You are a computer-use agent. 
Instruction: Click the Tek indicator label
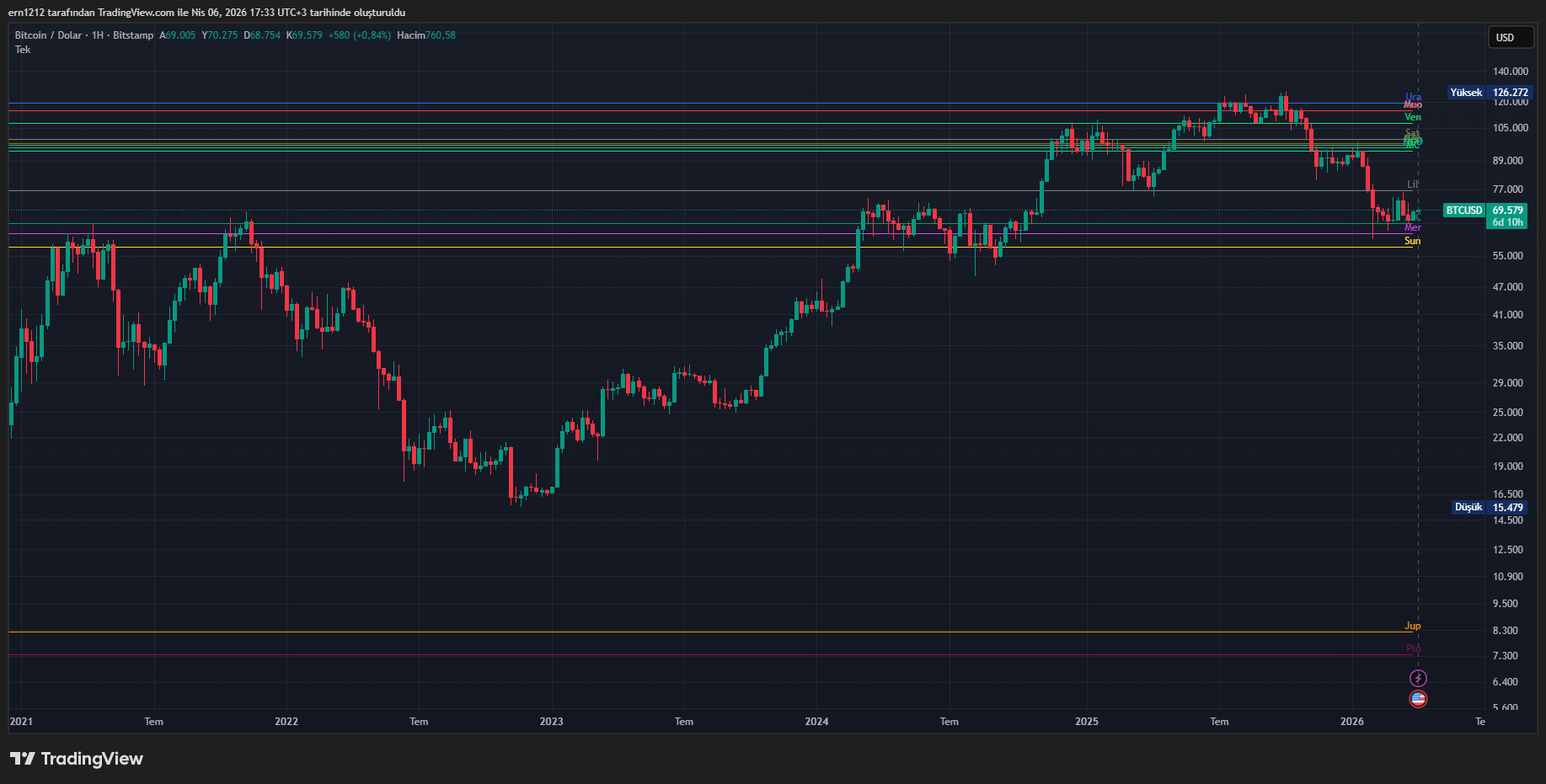coord(23,50)
